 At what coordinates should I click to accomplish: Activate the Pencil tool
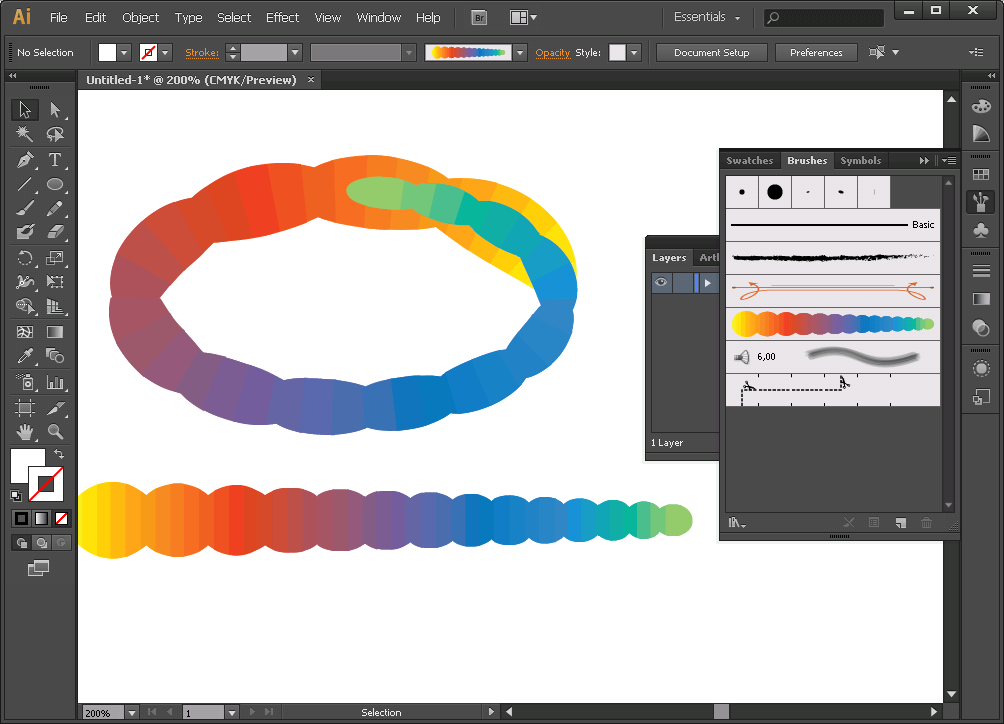(55, 208)
